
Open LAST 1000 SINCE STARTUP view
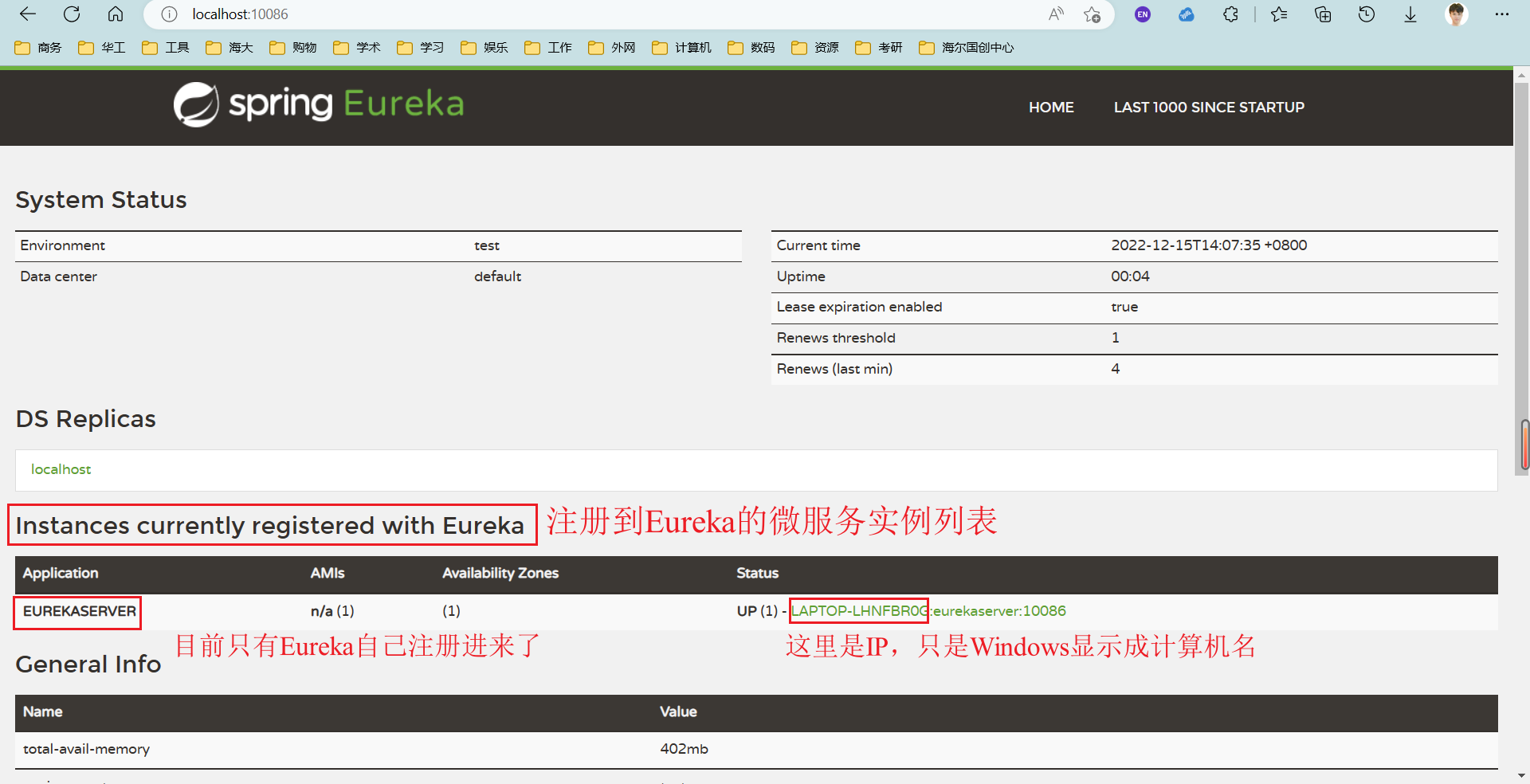coord(1208,107)
